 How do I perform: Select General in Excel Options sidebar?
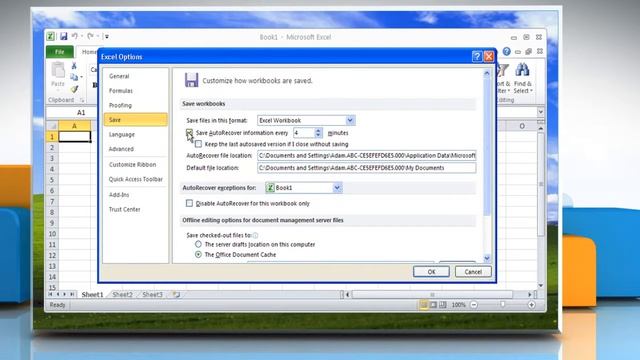coord(119,76)
